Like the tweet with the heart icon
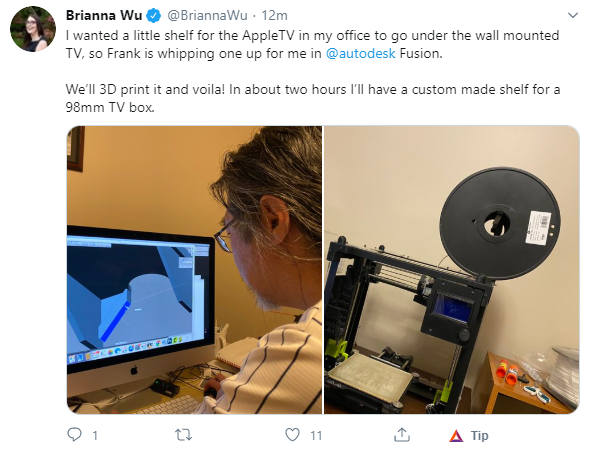The width and height of the screenshot is (591, 452). click(292, 435)
